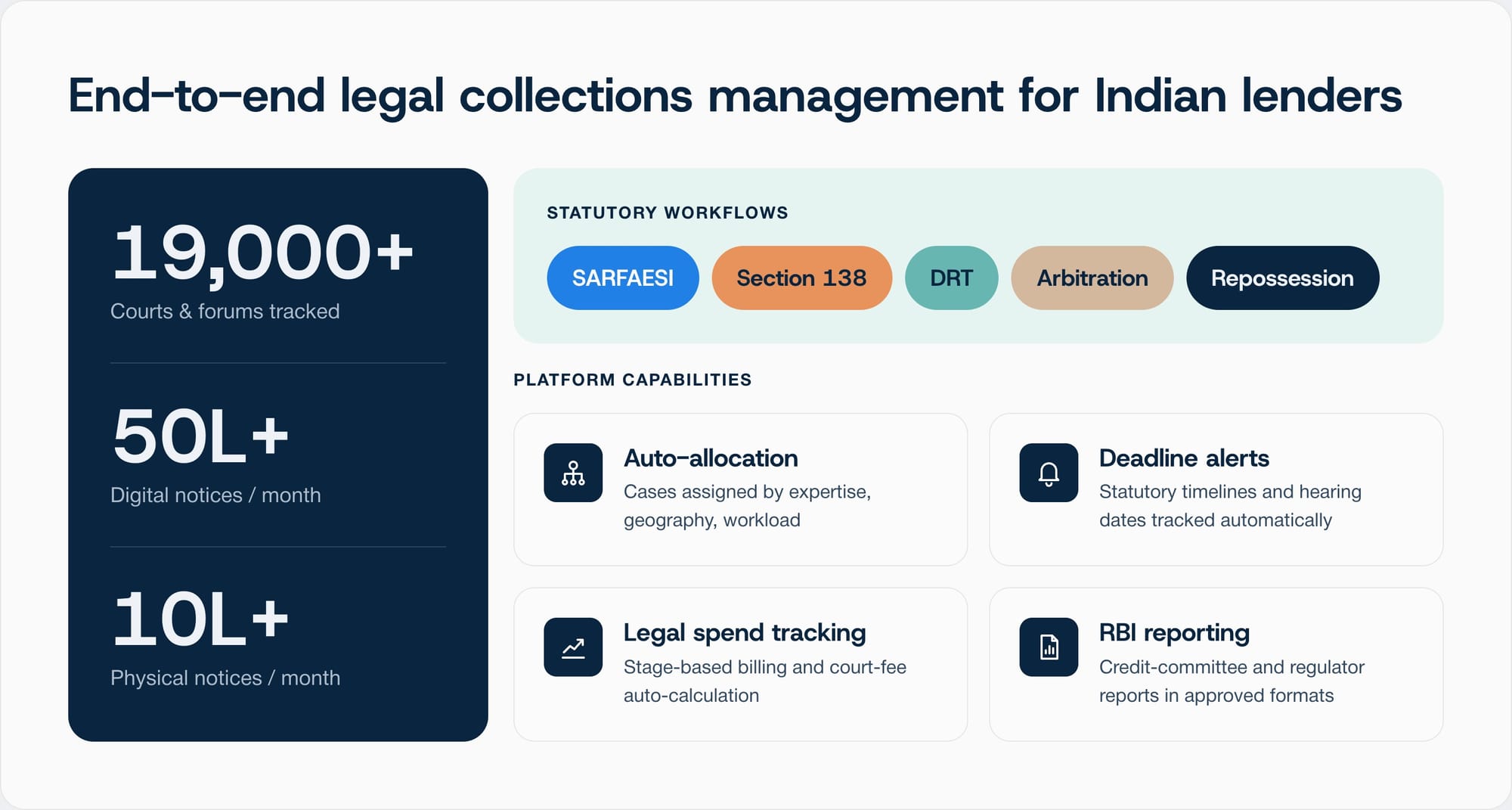This screenshot has width=1512, height=810.
Task: Click the Deadline alerts heading
Action: point(1184,458)
